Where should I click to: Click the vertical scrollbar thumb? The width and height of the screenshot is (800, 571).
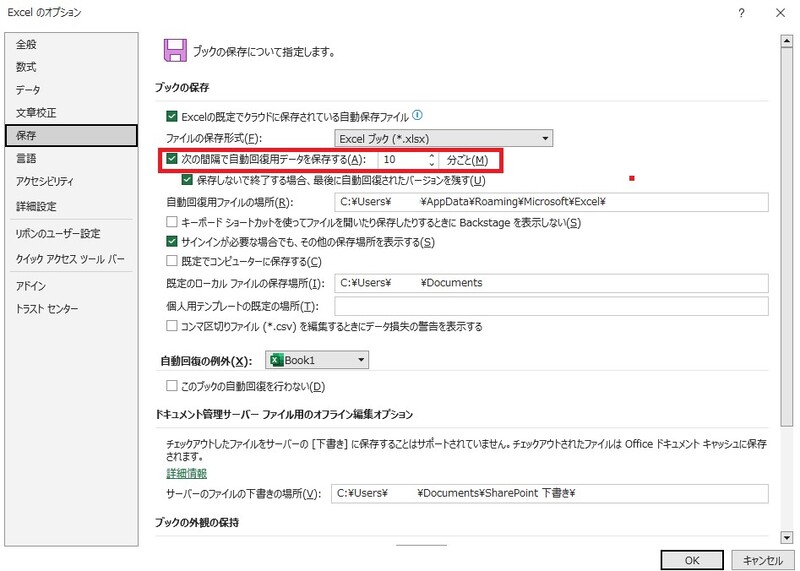[x=786, y=237]
